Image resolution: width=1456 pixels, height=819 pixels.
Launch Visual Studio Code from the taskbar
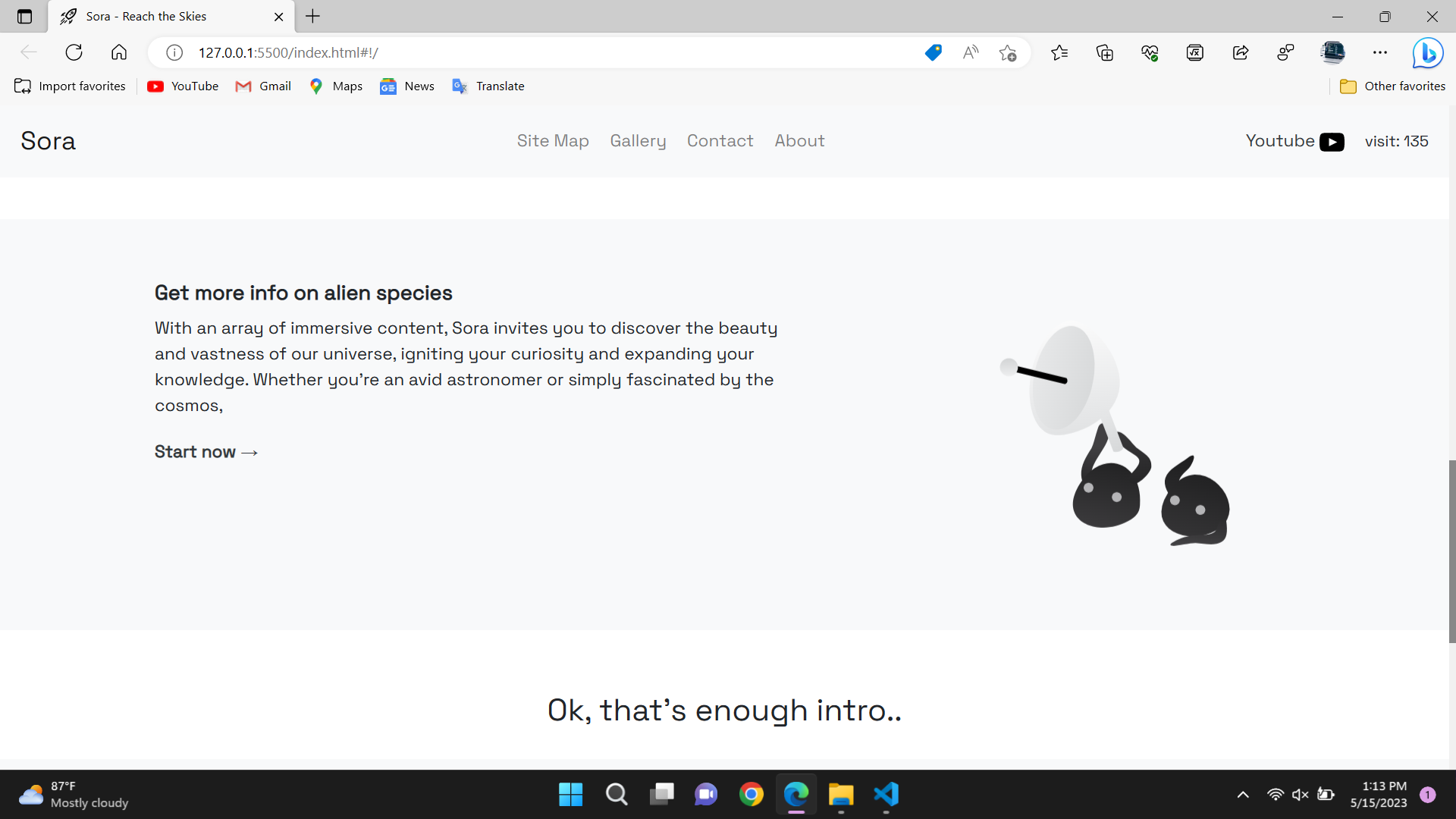click(x=886, y=795)
